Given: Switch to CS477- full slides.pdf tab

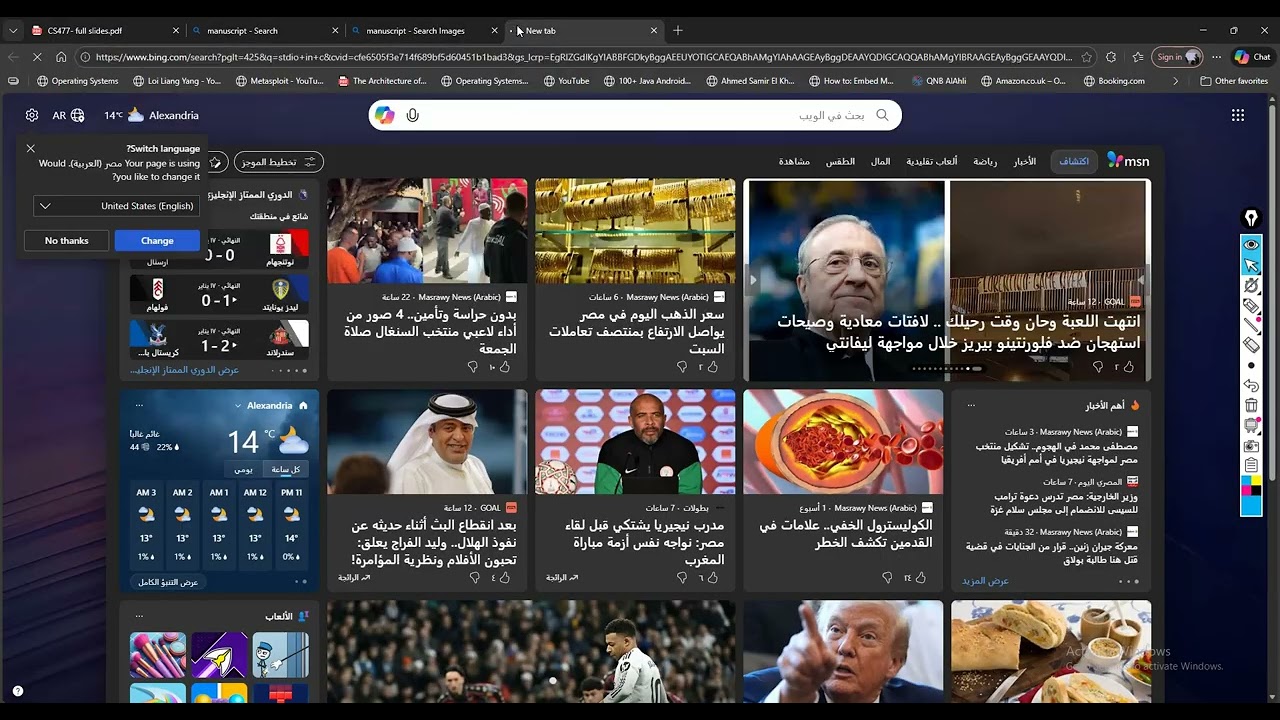Looking at the screenshot, I should click(107, 31).
